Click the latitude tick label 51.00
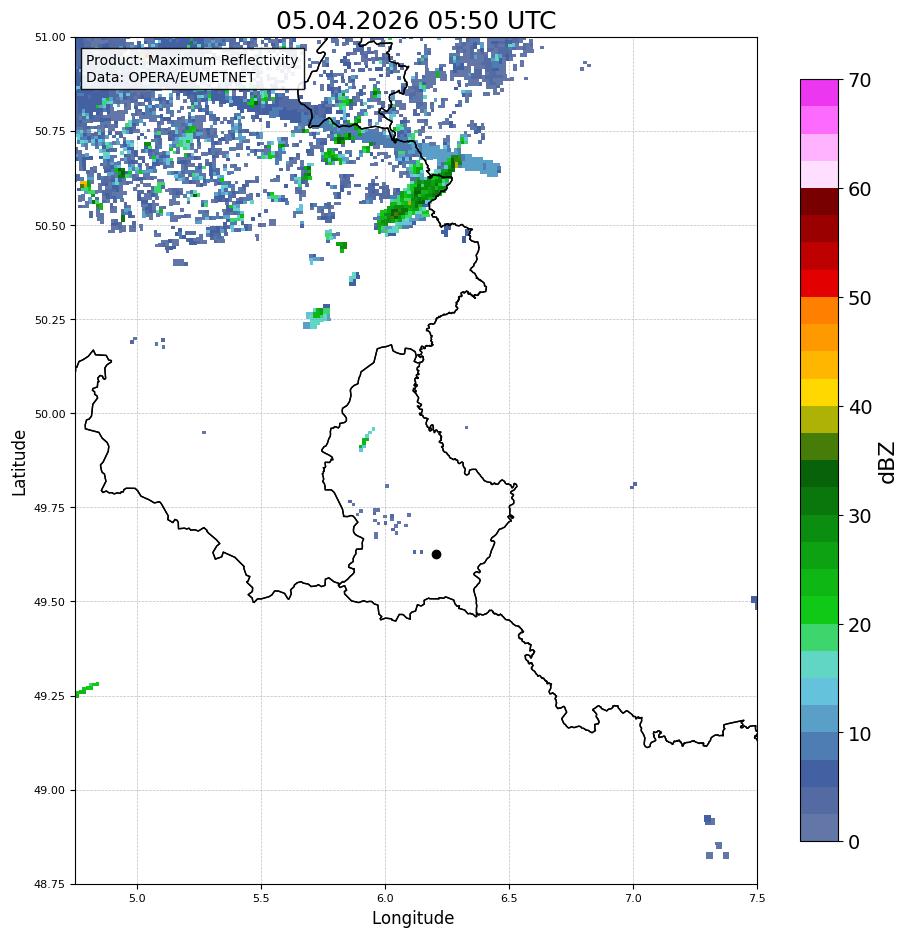Screen dimensions: 908x937 tap(50, 37)
